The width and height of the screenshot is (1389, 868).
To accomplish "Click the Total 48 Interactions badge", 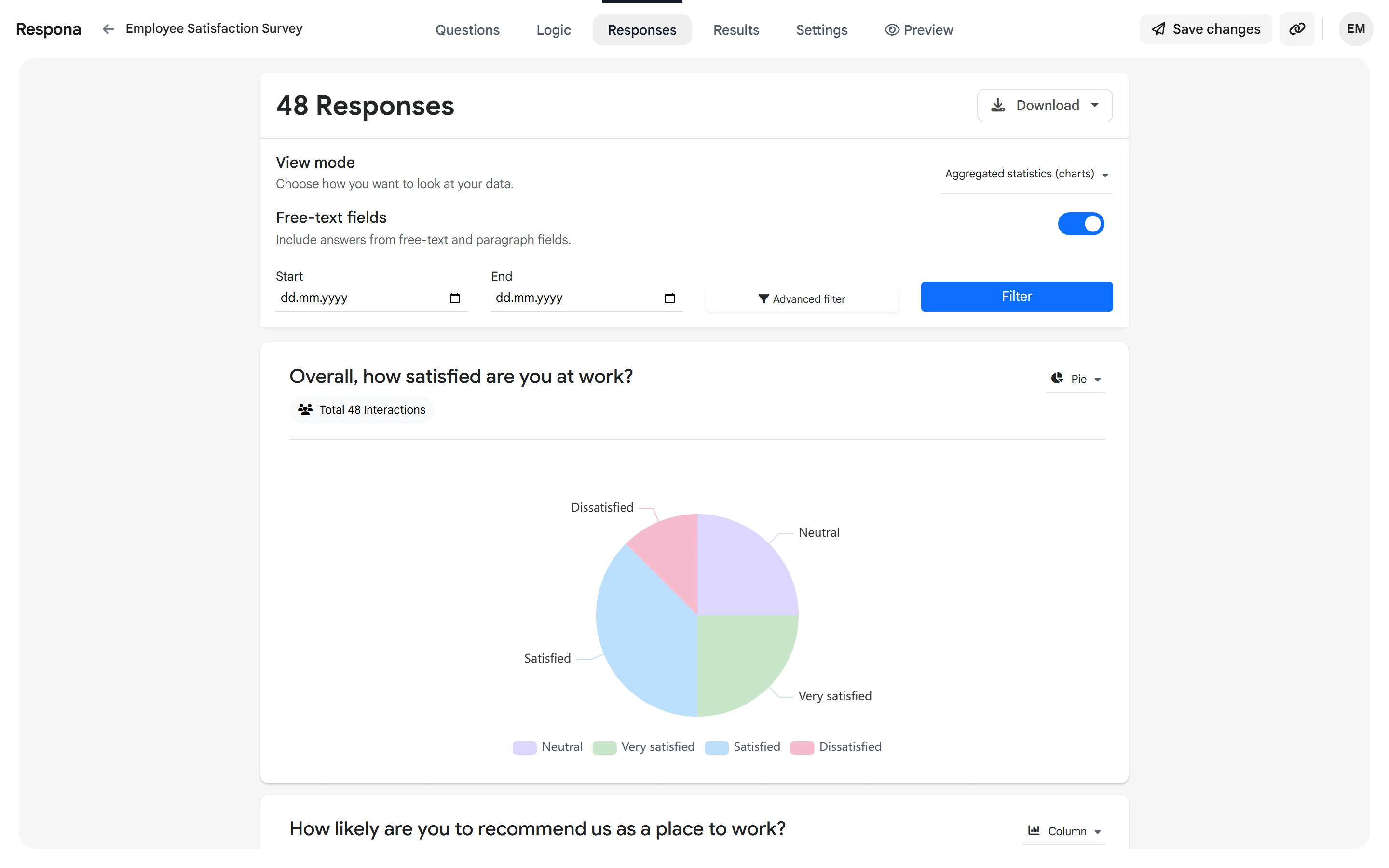I will click(362, 410).
